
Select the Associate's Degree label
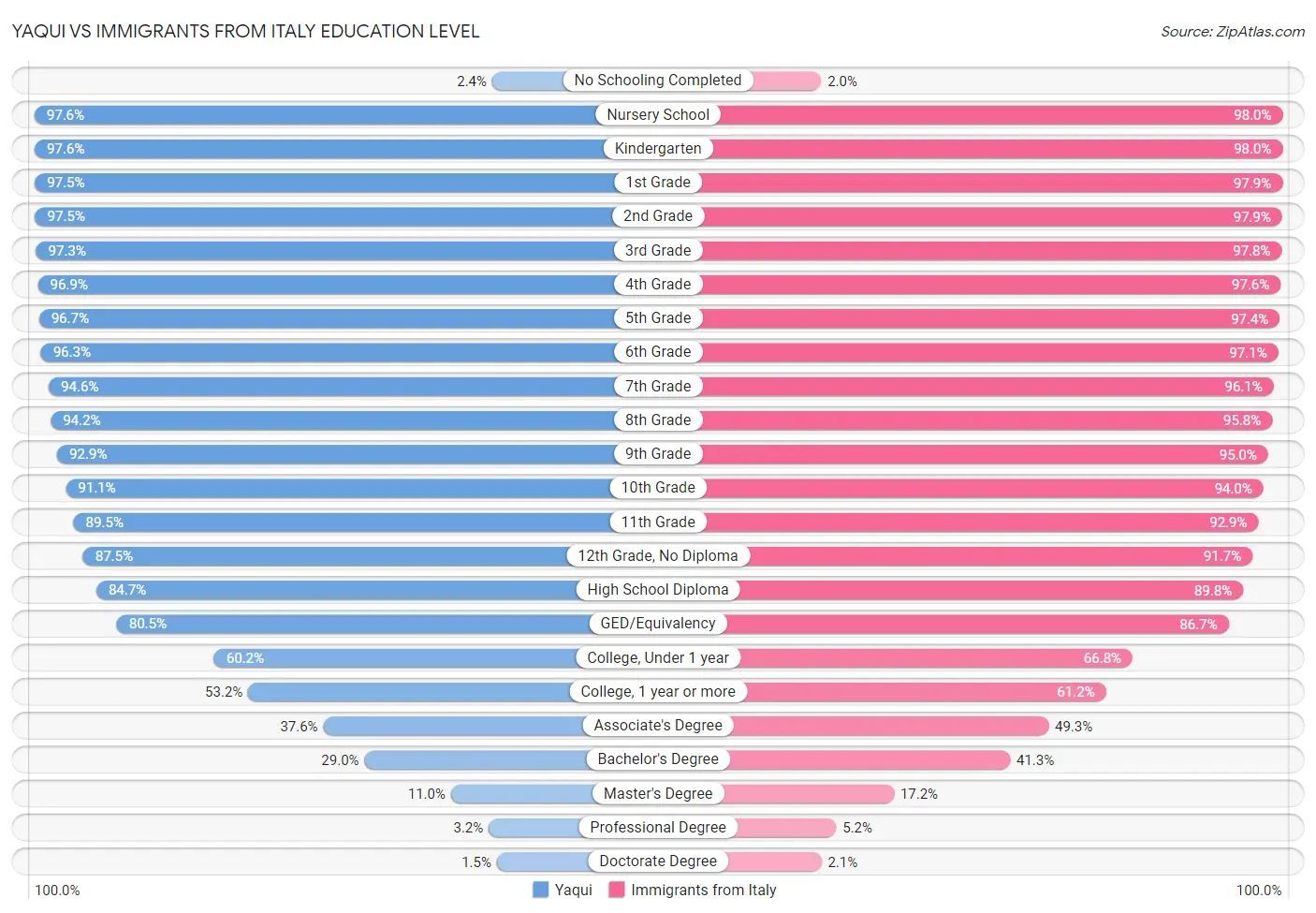tap(657, 726)
